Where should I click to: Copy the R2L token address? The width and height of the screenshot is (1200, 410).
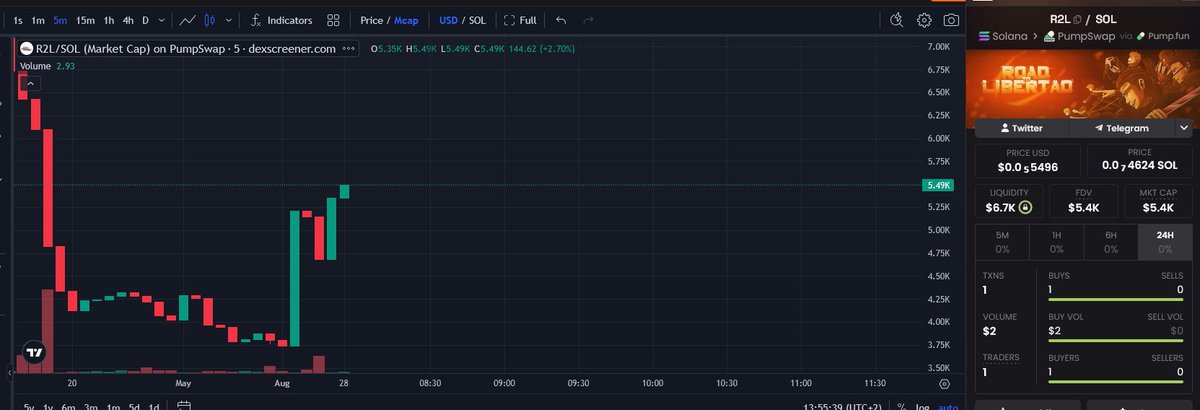pos(1076,17)
